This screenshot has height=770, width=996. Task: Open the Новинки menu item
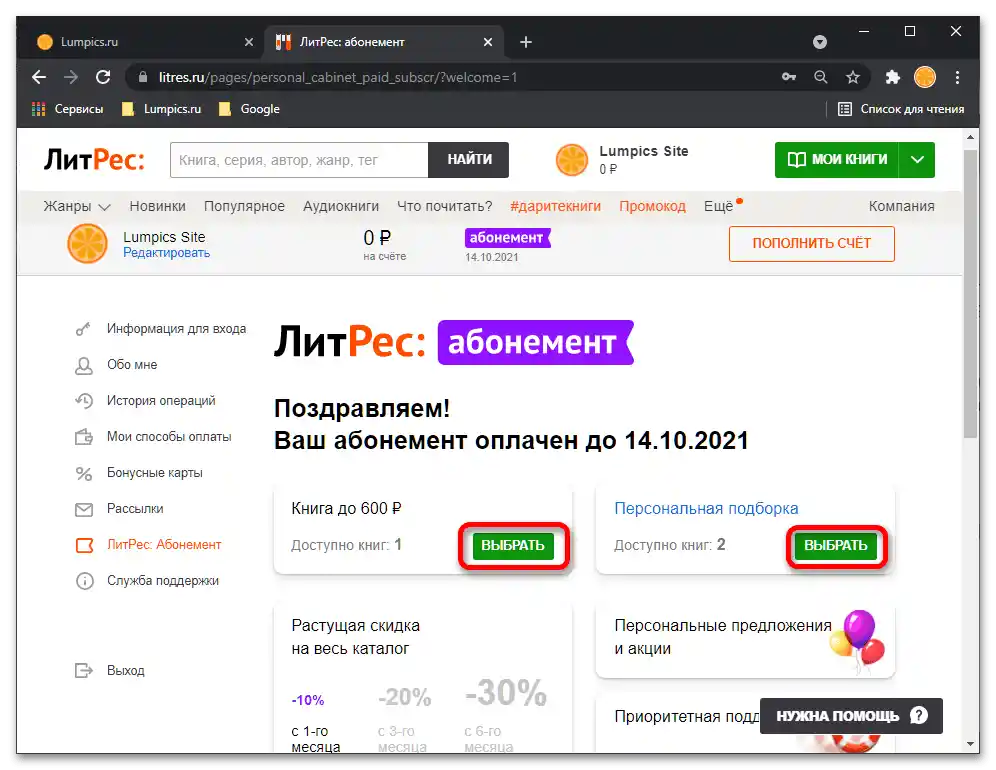point(158,206)
